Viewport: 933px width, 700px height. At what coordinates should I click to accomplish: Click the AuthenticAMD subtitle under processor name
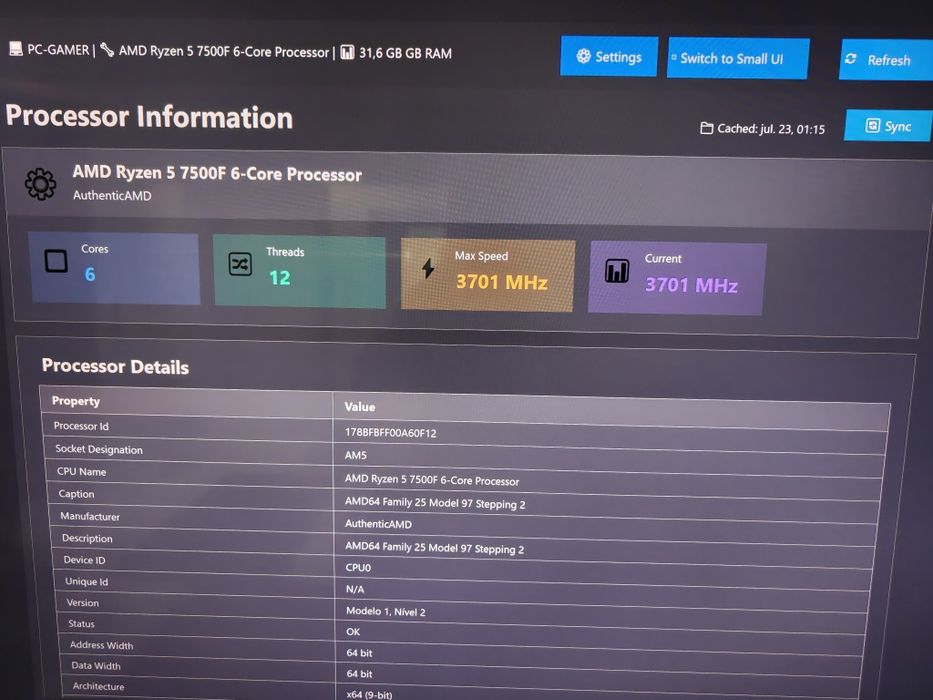pos(112,195)
